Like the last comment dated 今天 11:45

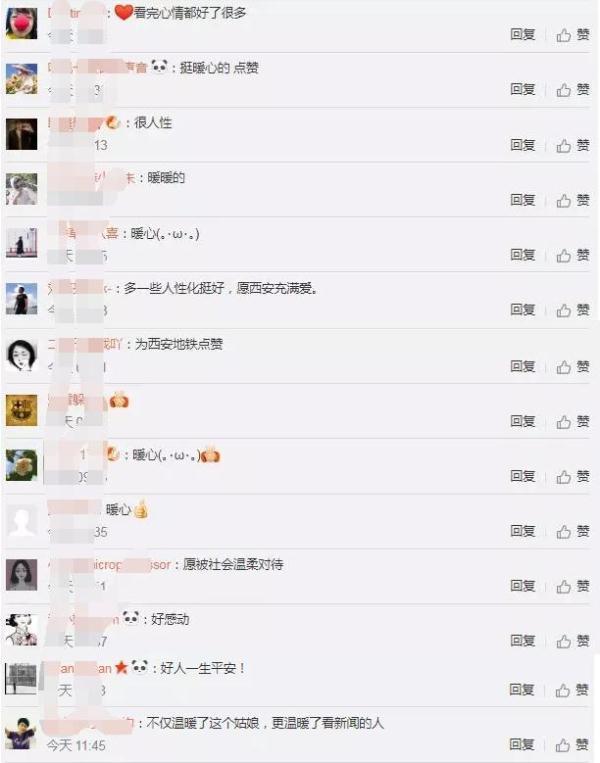coord(572,745)
